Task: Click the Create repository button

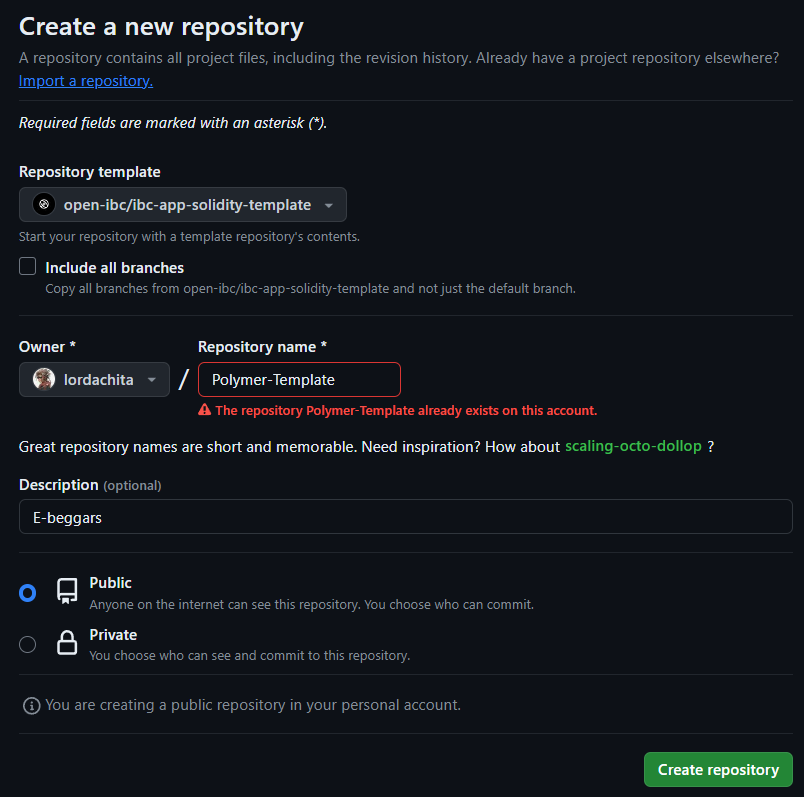Action: pyautogui.click(x=718, y=769)
